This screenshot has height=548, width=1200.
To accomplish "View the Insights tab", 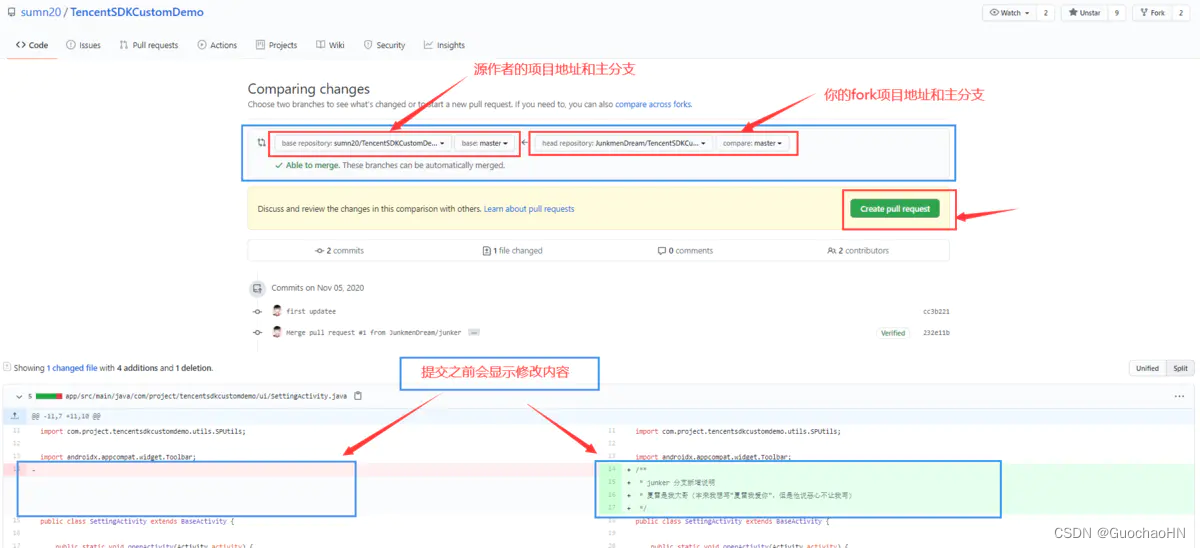I will (x=444, y=45).
